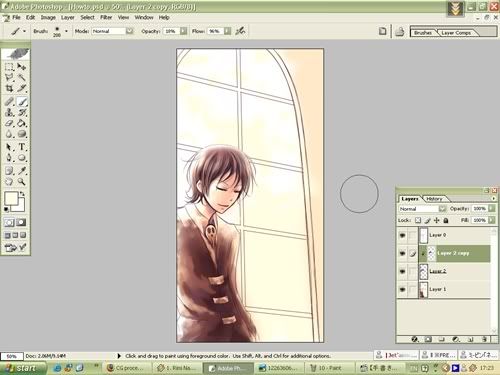
Task: Select the Lasso tool
Action: coord(9,78)
